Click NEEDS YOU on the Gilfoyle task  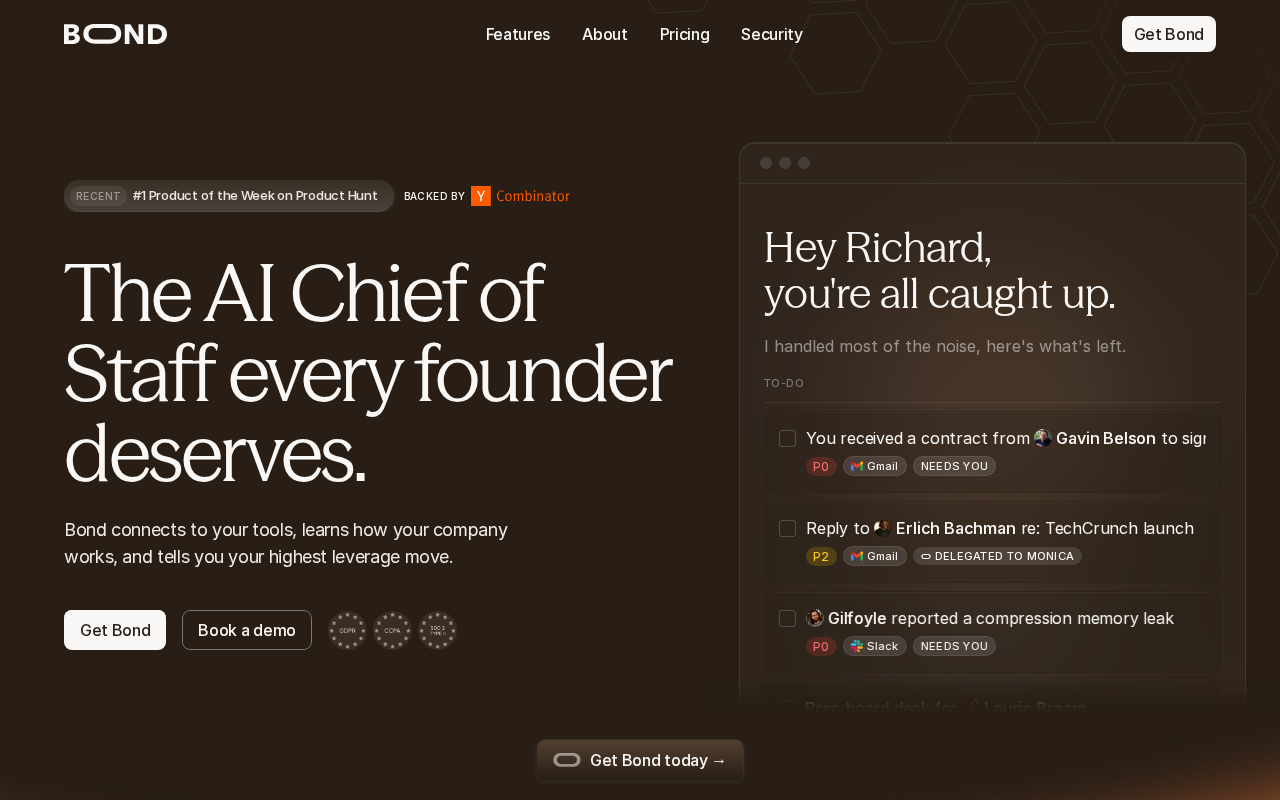point(954,646)
